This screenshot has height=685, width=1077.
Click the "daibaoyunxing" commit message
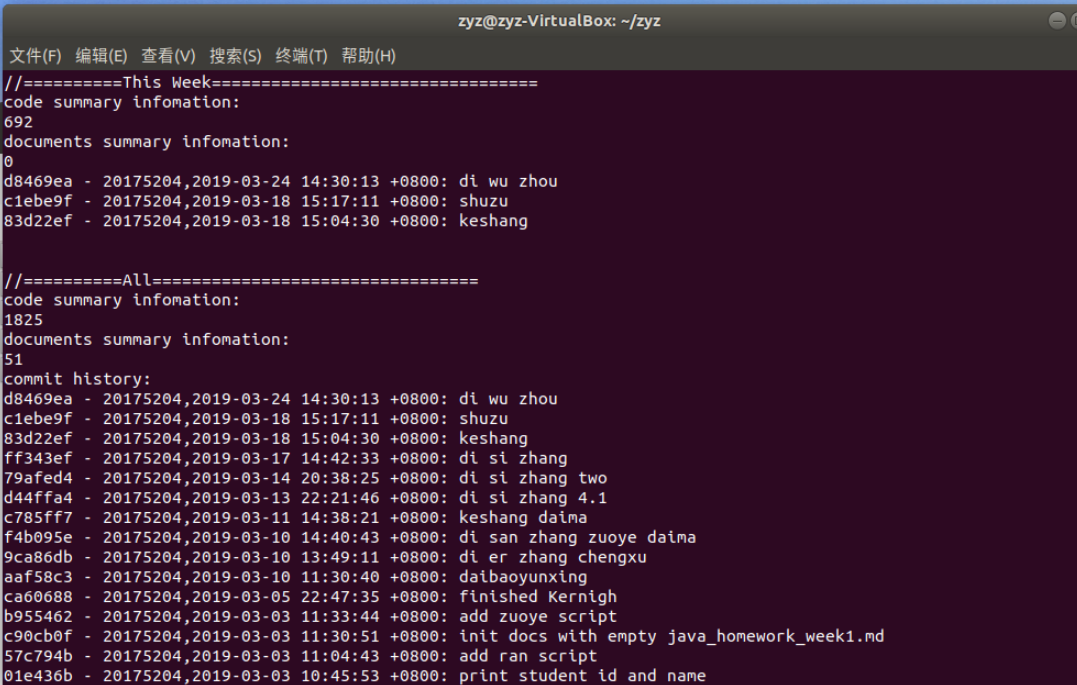tap(523, 577)
